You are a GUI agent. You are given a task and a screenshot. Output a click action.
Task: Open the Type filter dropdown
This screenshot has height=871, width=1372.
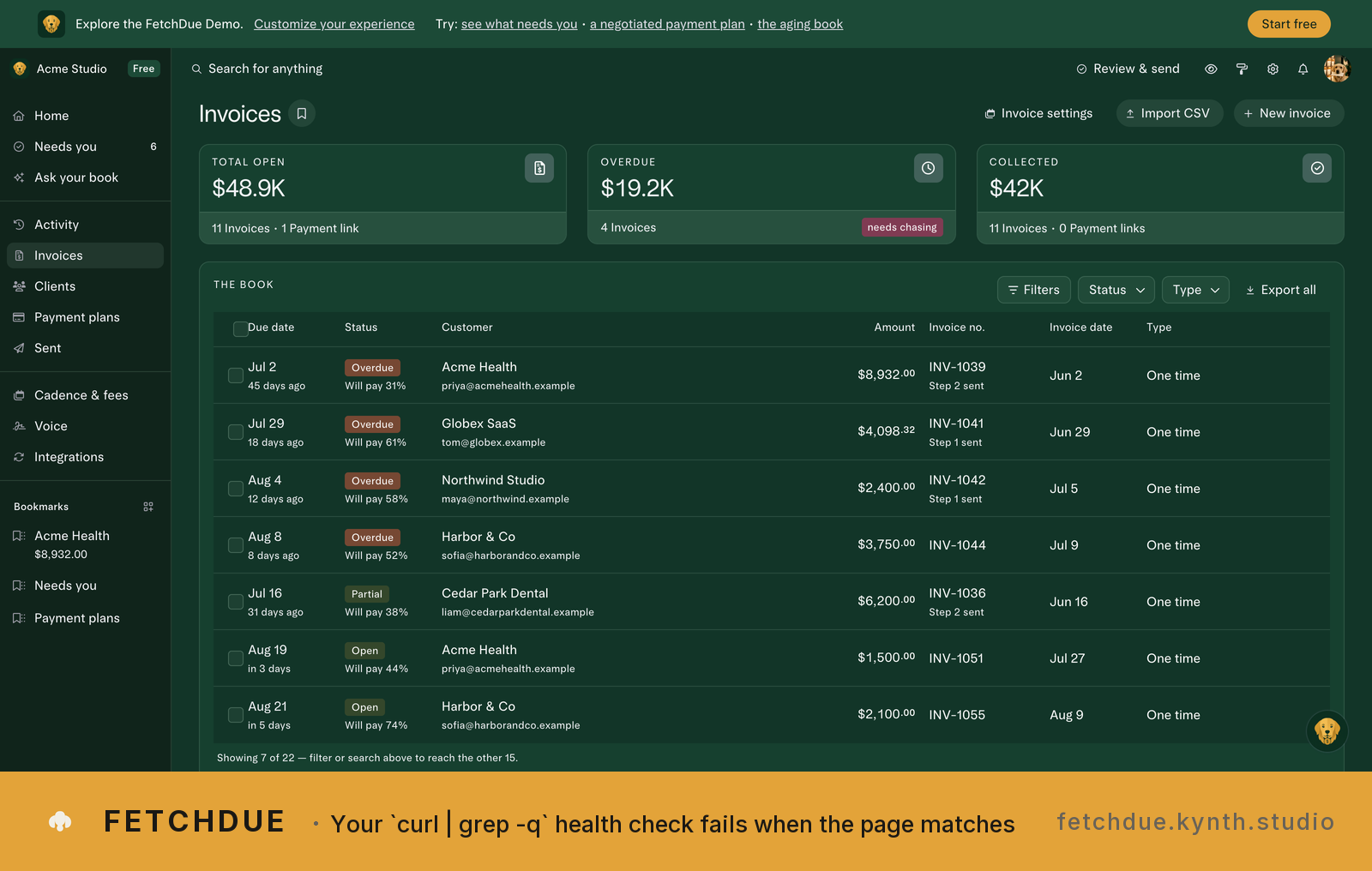pos(1195,290)
